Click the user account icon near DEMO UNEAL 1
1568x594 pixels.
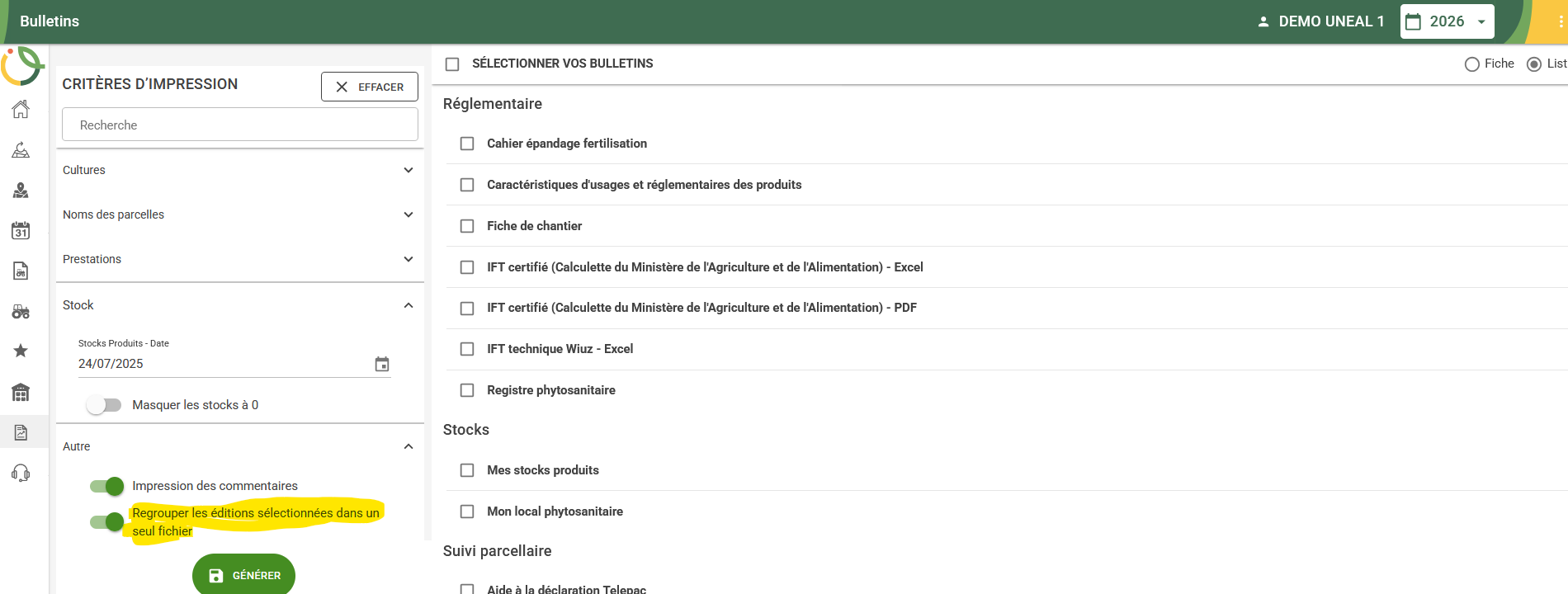(1263, 21)
